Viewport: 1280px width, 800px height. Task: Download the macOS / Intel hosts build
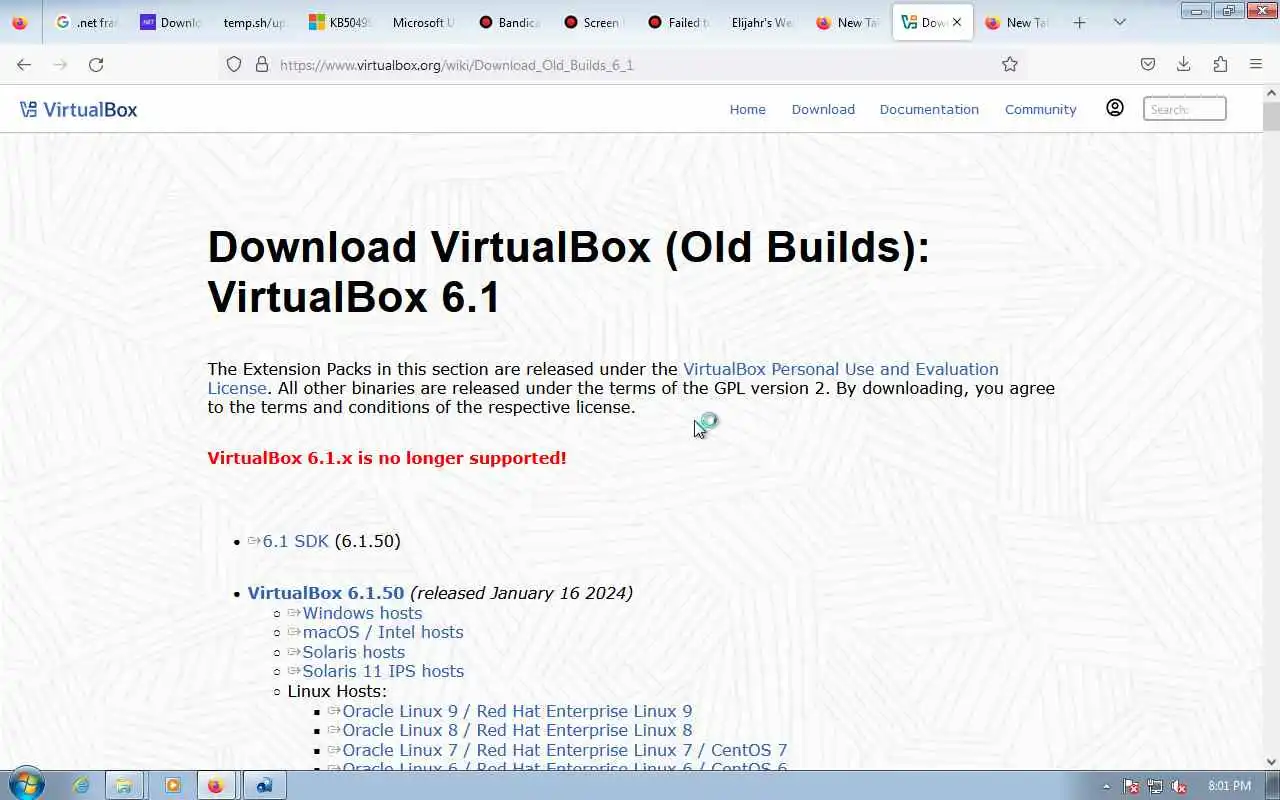[x=383, y=632]
